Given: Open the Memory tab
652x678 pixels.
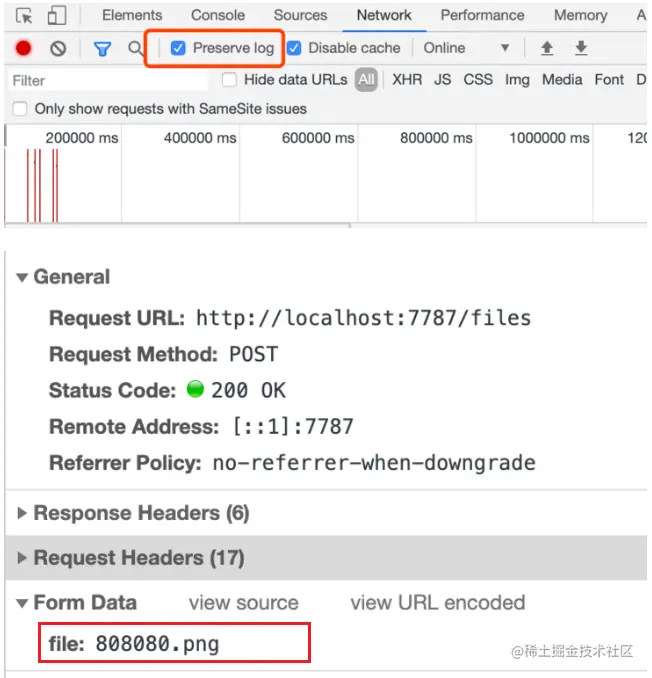Looking at the screenshot, I should coord(580,15).
